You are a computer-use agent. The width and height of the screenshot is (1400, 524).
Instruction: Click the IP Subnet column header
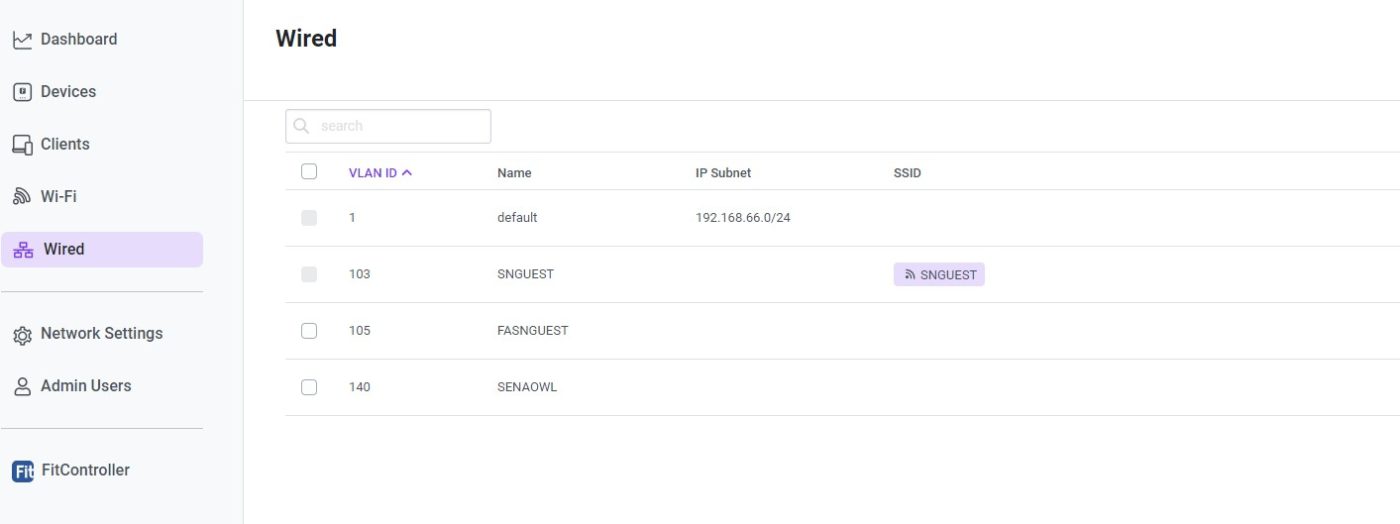coord(723,173)
